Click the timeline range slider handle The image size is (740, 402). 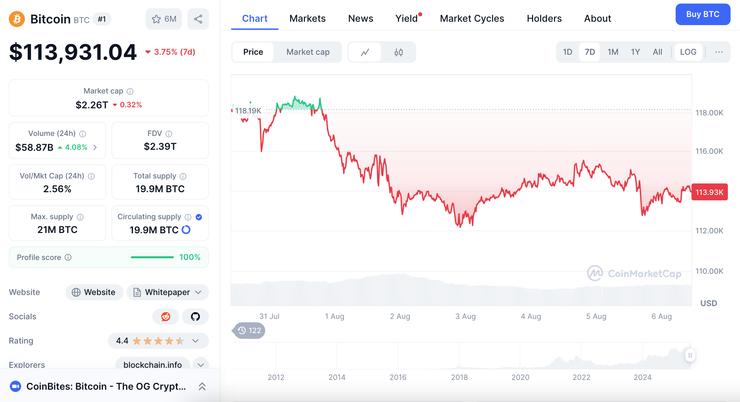point(689,355)
